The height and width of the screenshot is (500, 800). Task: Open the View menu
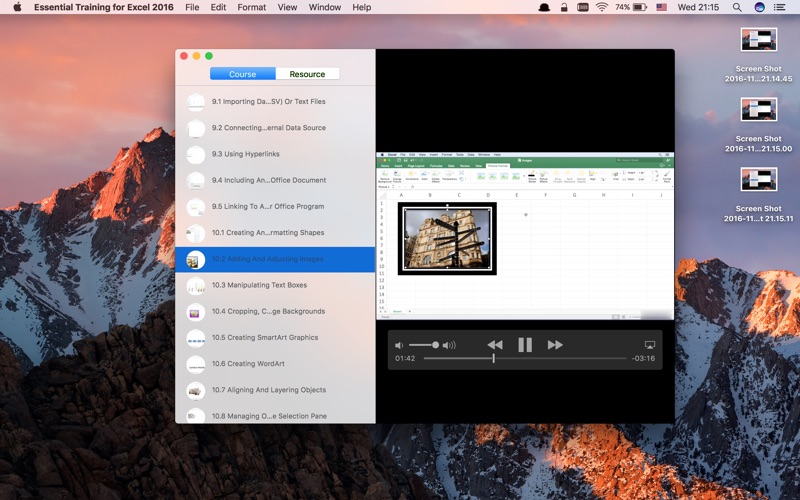pos(287,7)
